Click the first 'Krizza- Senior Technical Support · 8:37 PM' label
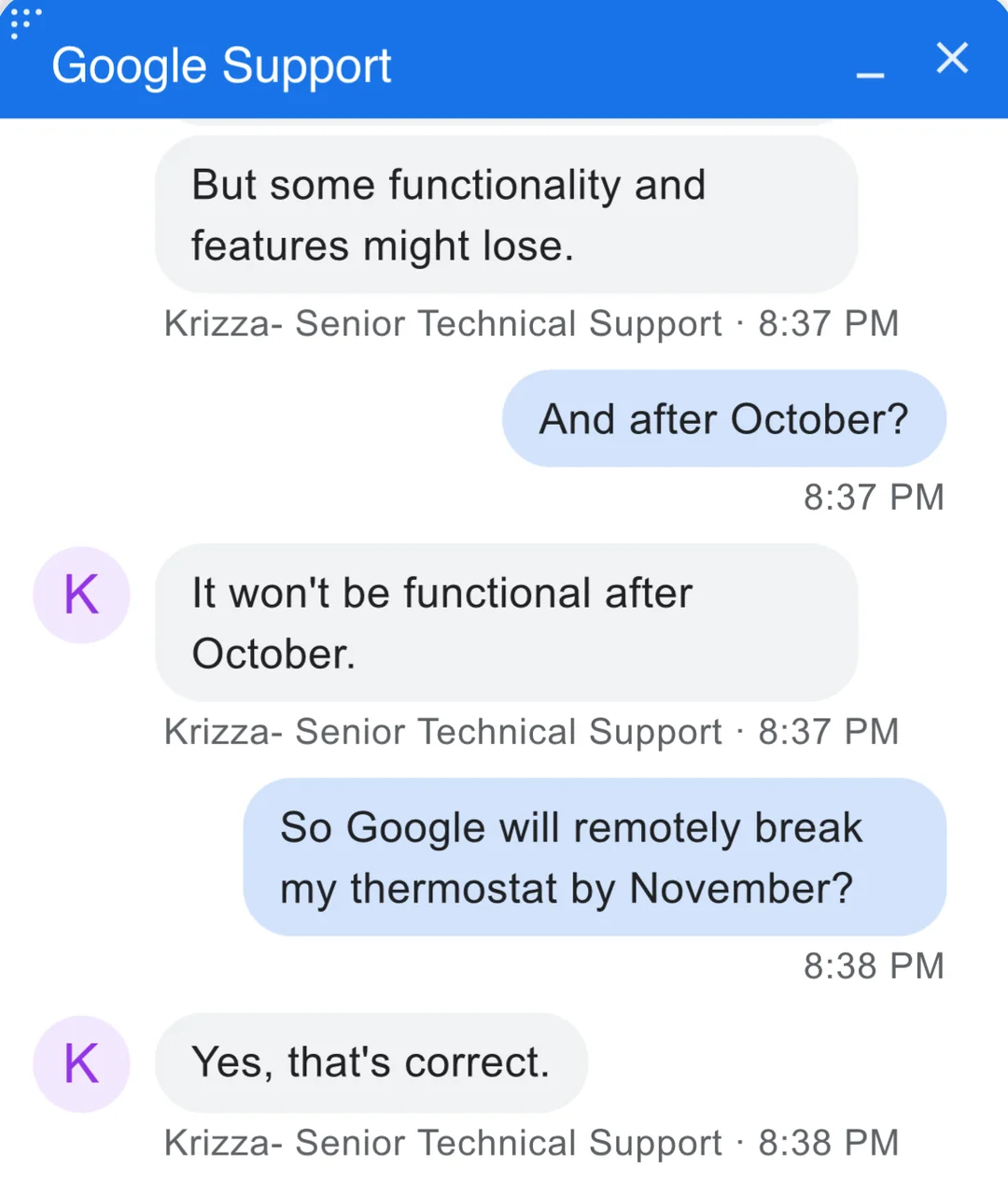 (x=530, y=324)
